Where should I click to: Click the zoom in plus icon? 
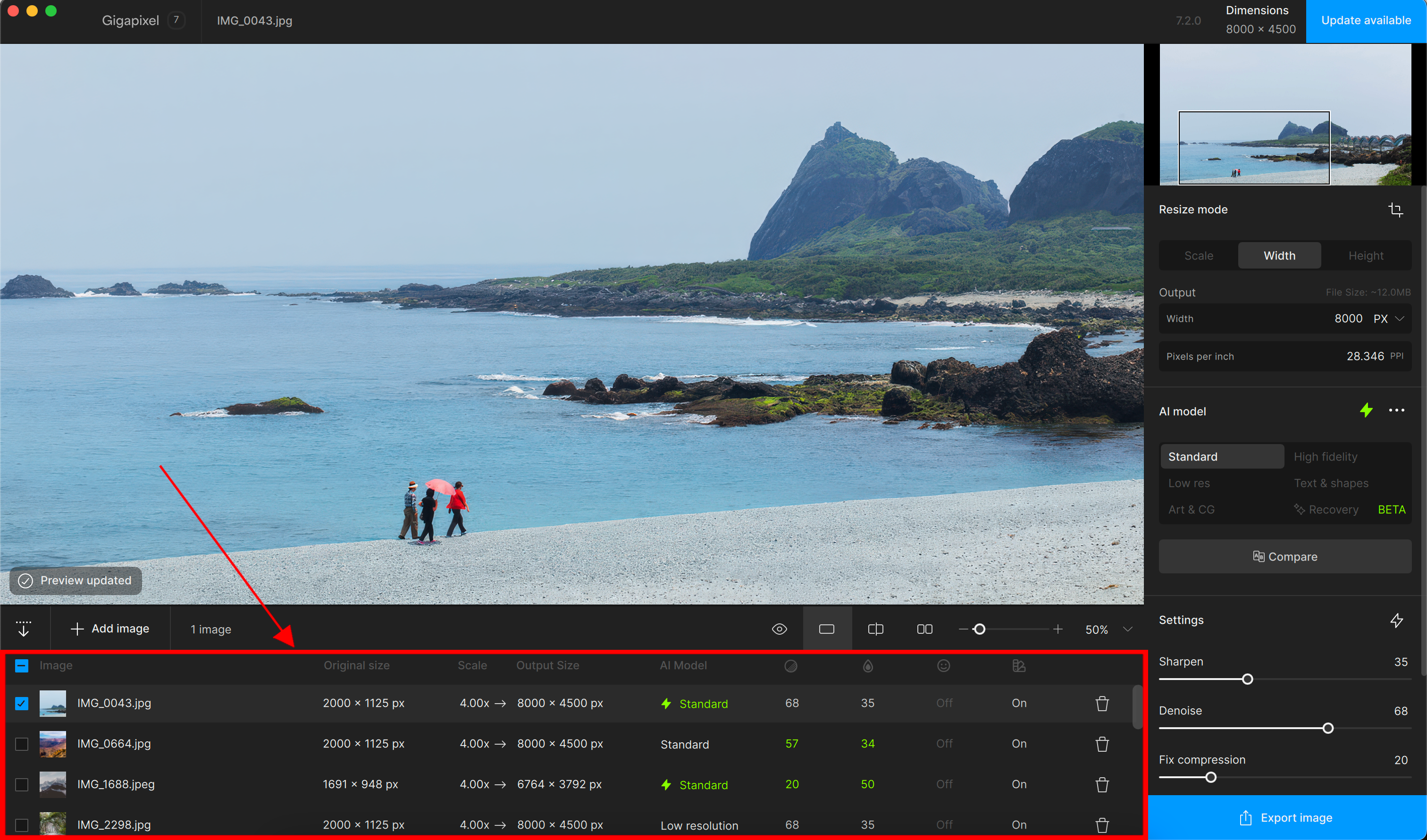tap(1057, 629)
